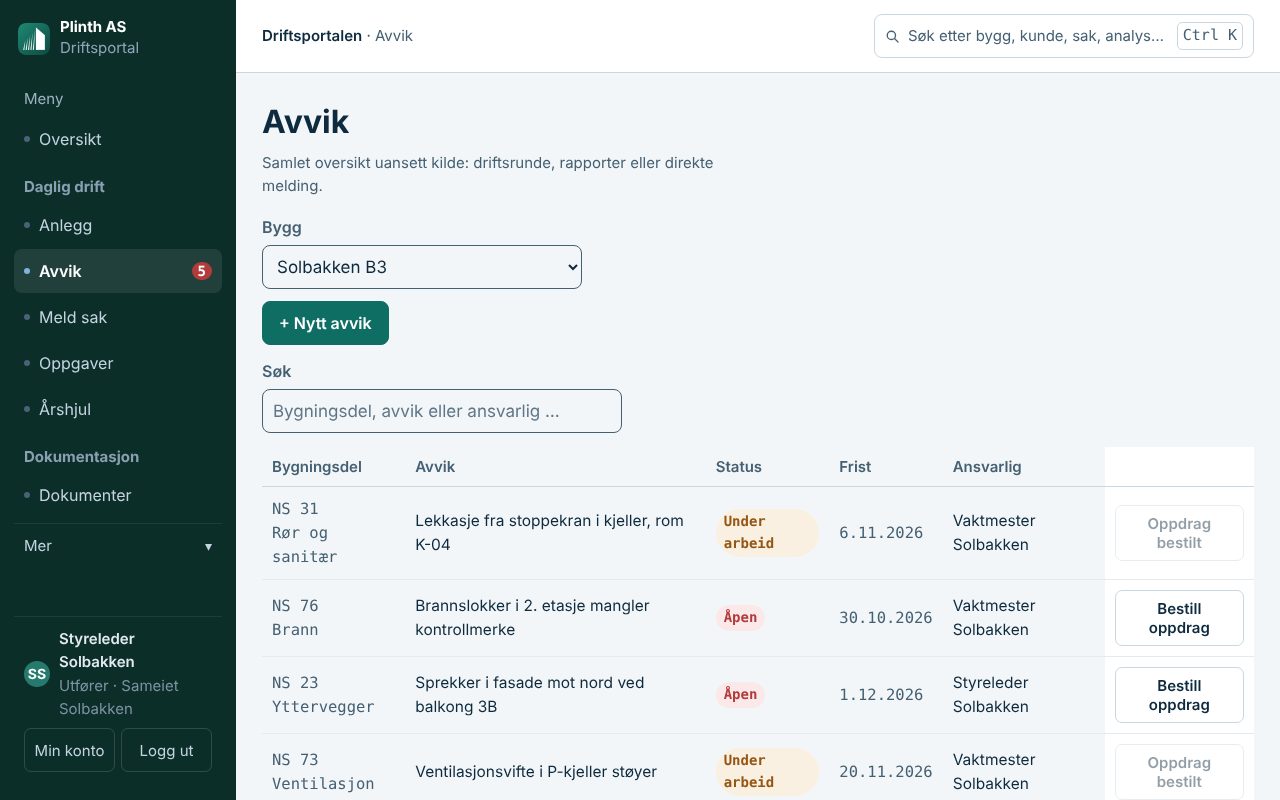Image resolution: width=1280 pixels, height=800 pixels.
Task: Click the search magnifier icon
Action: tap(893, 36)
